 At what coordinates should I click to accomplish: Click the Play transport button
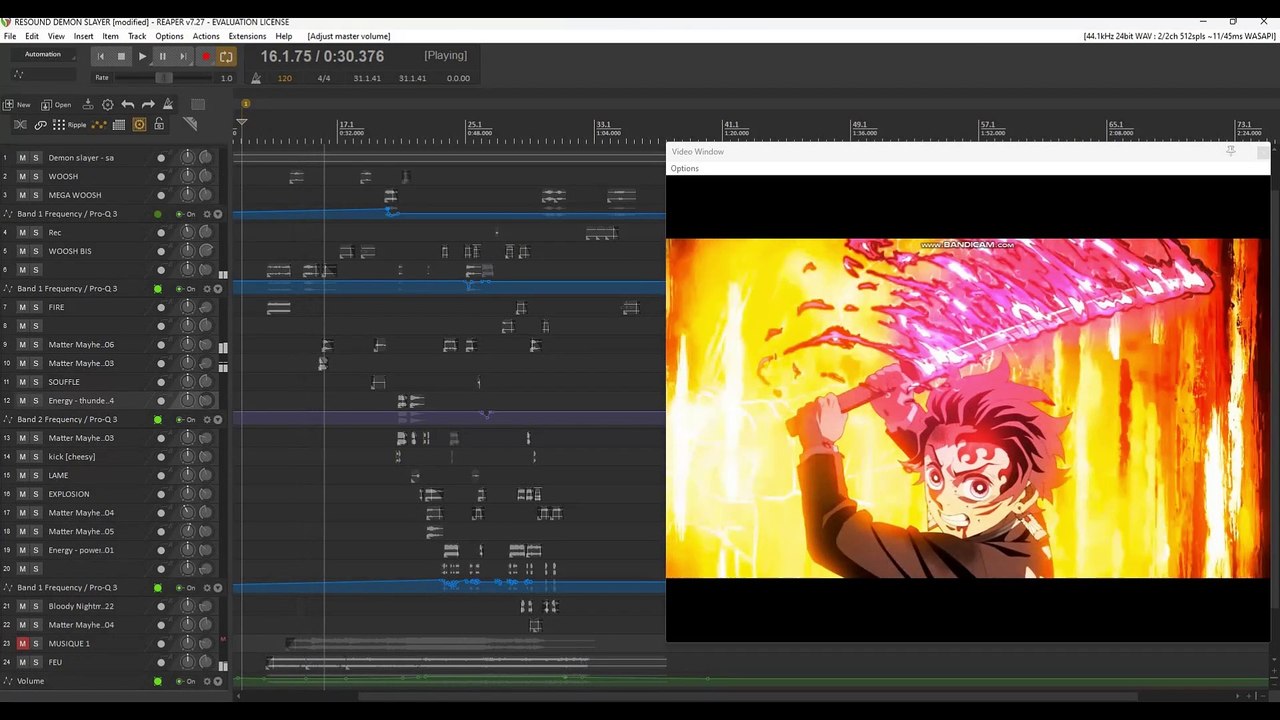[143, 57]
